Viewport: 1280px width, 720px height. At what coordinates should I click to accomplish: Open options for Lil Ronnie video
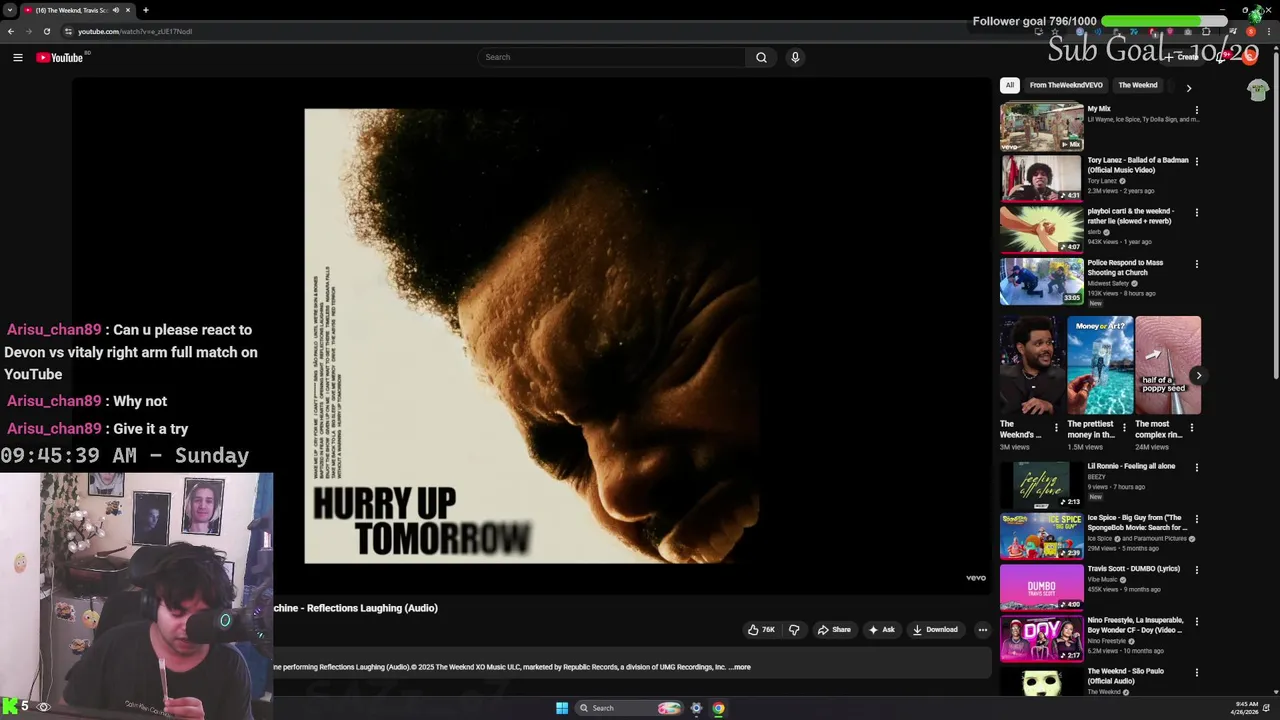[x=1197, y=467]
